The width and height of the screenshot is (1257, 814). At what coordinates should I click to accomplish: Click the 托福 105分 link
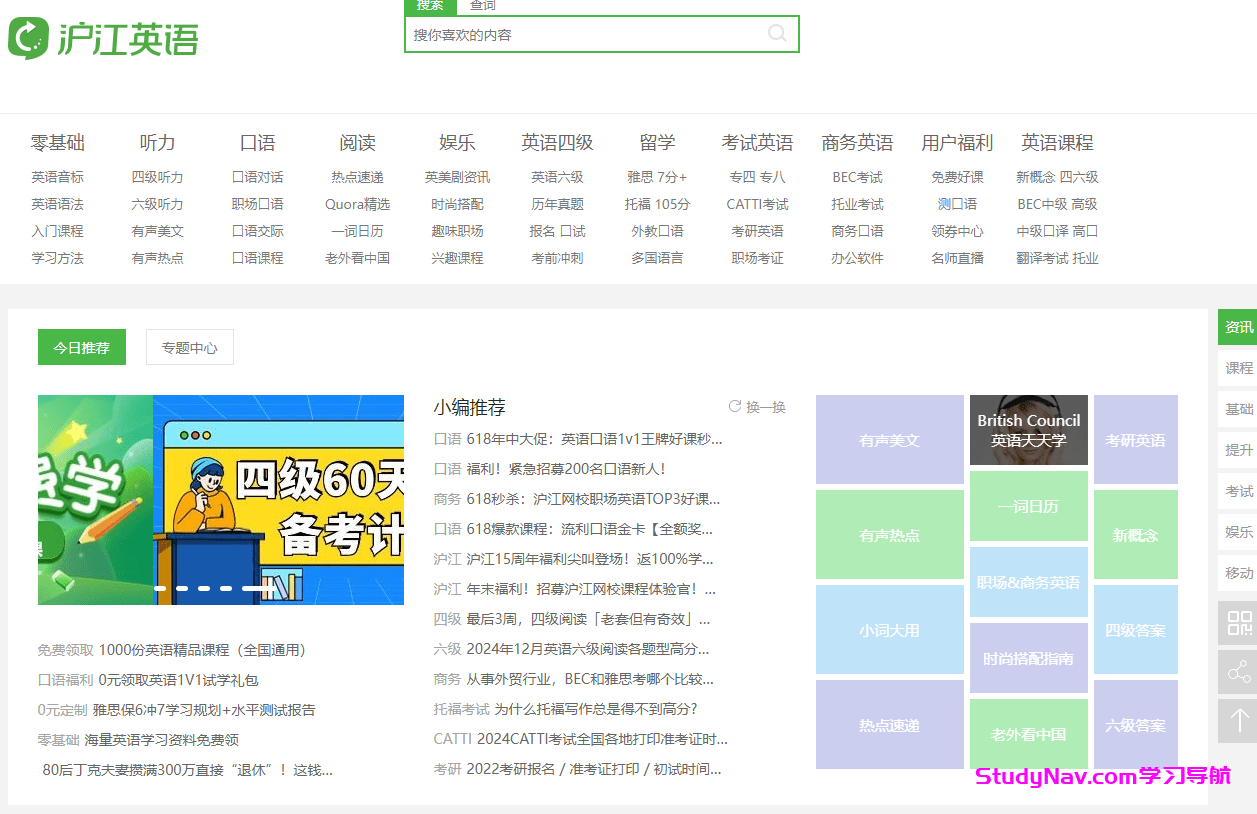tap(658, 203)
